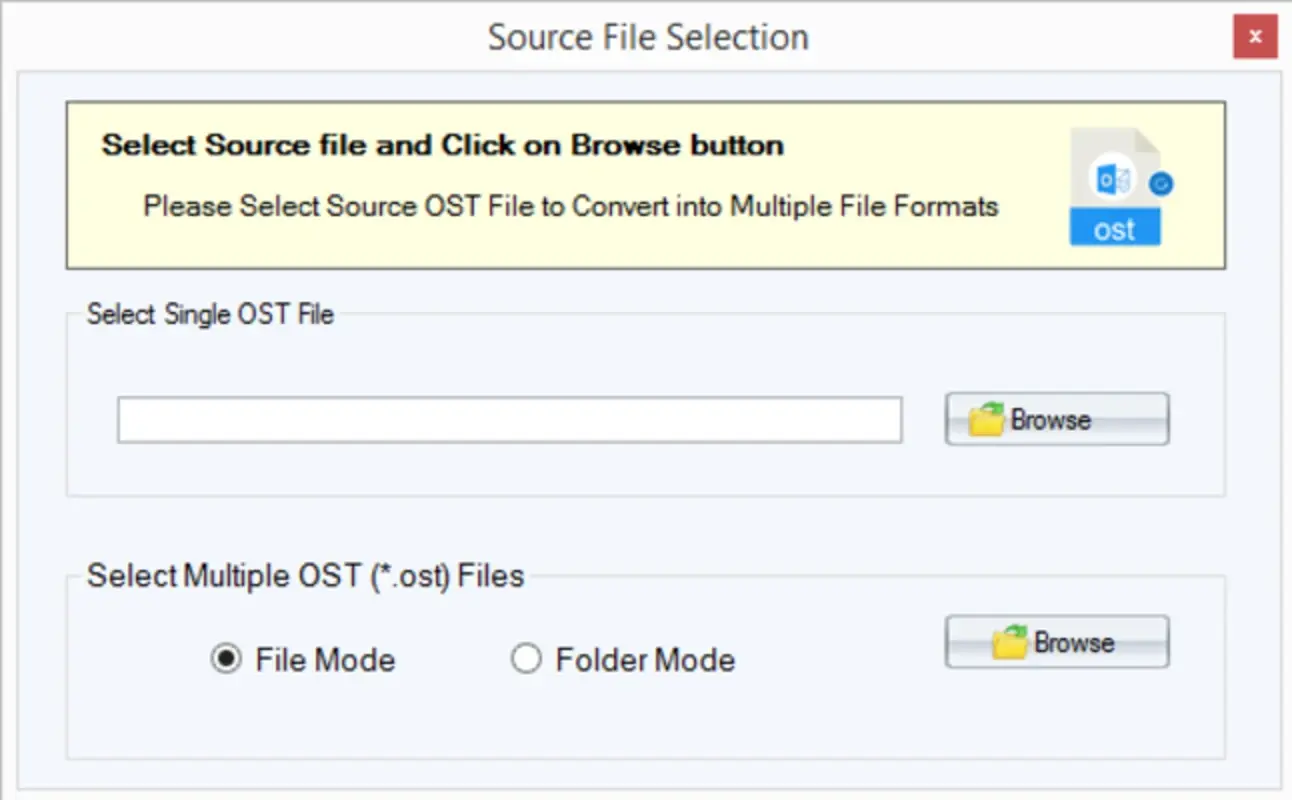Click the yellow open-folder icon for single file selection
The image size is (1292, 800).
(988, 419)
